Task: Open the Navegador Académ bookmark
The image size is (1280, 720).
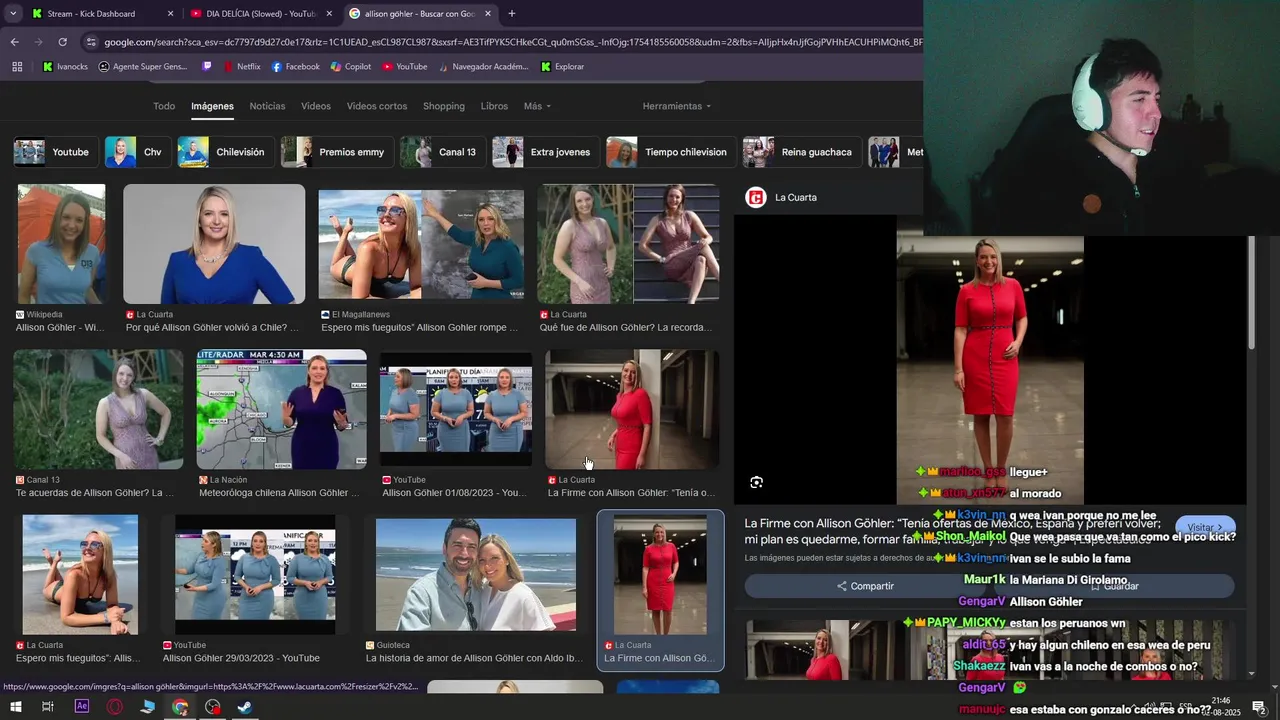Action: tap(482, 67)
